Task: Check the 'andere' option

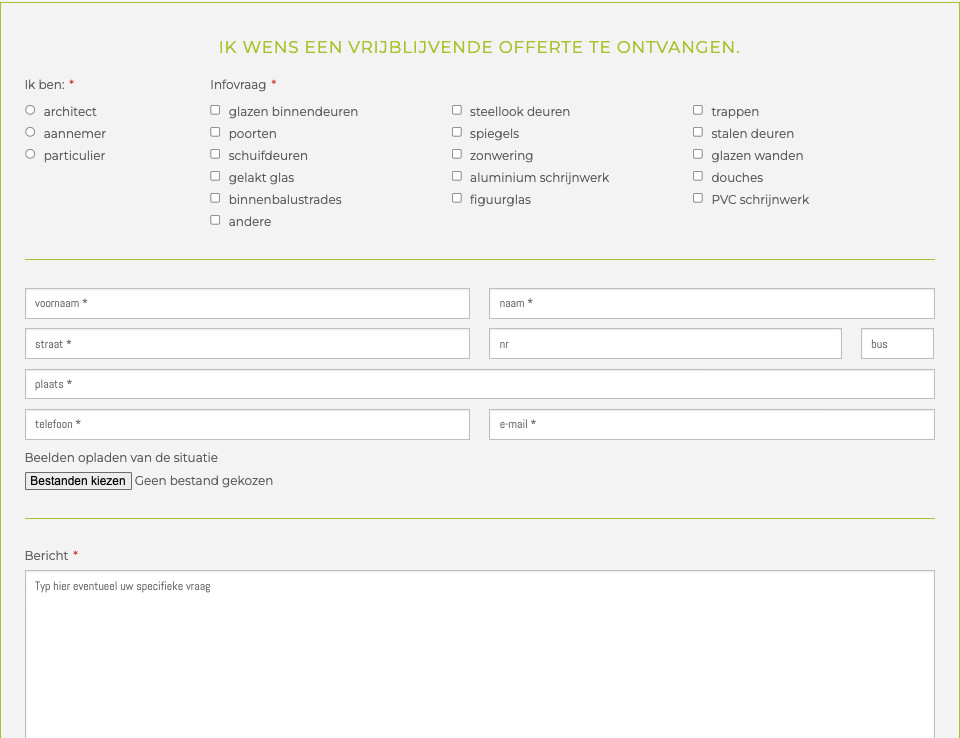Action: tap(215, 219)
